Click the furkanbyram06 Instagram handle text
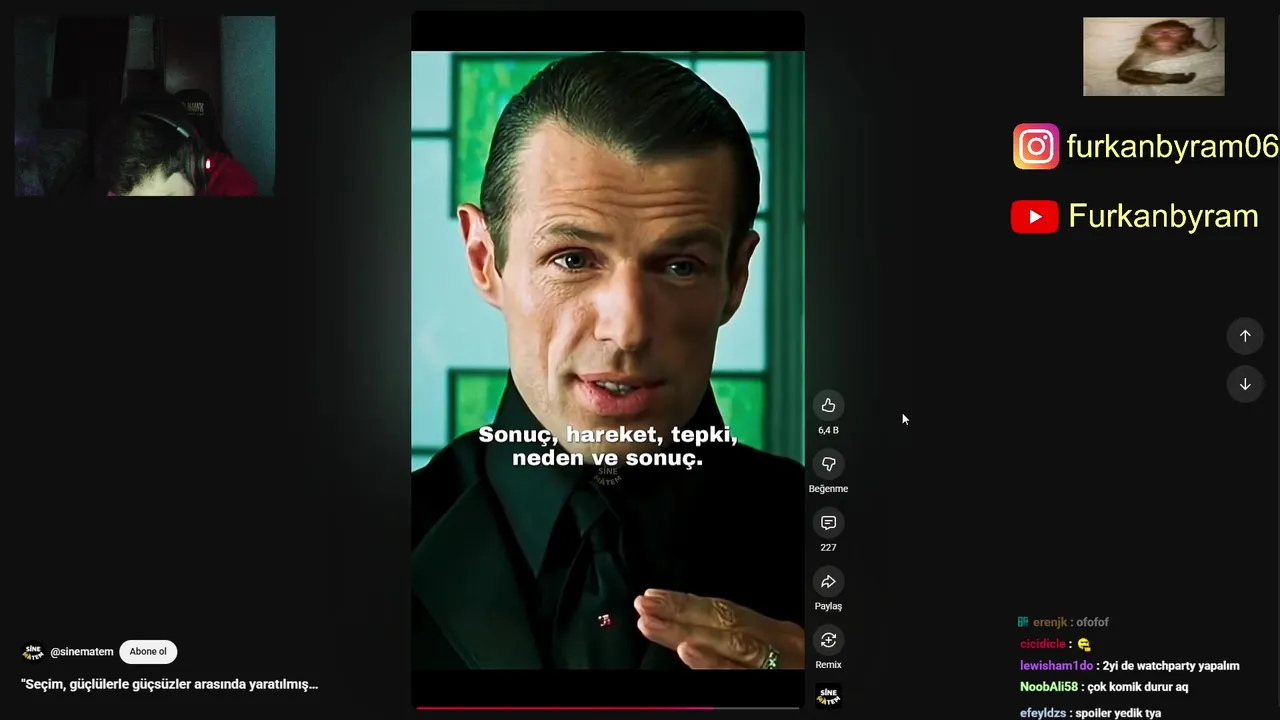This screenshot has height=720, width=1280. pos(1172,147)
